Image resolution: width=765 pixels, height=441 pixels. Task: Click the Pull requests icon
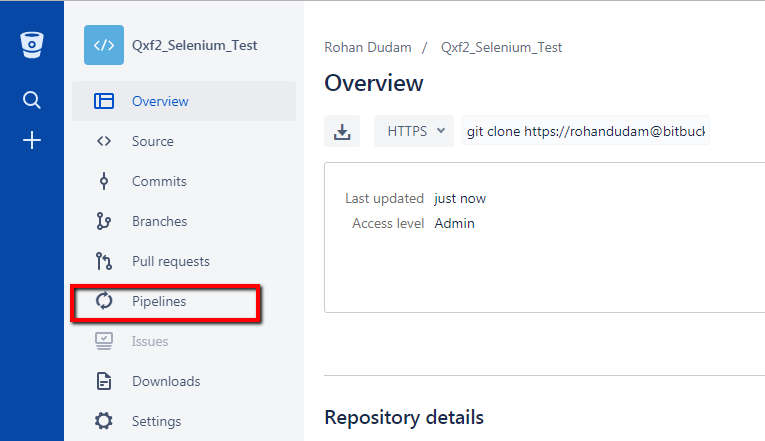pyautogui.click(x=104, y=261)
